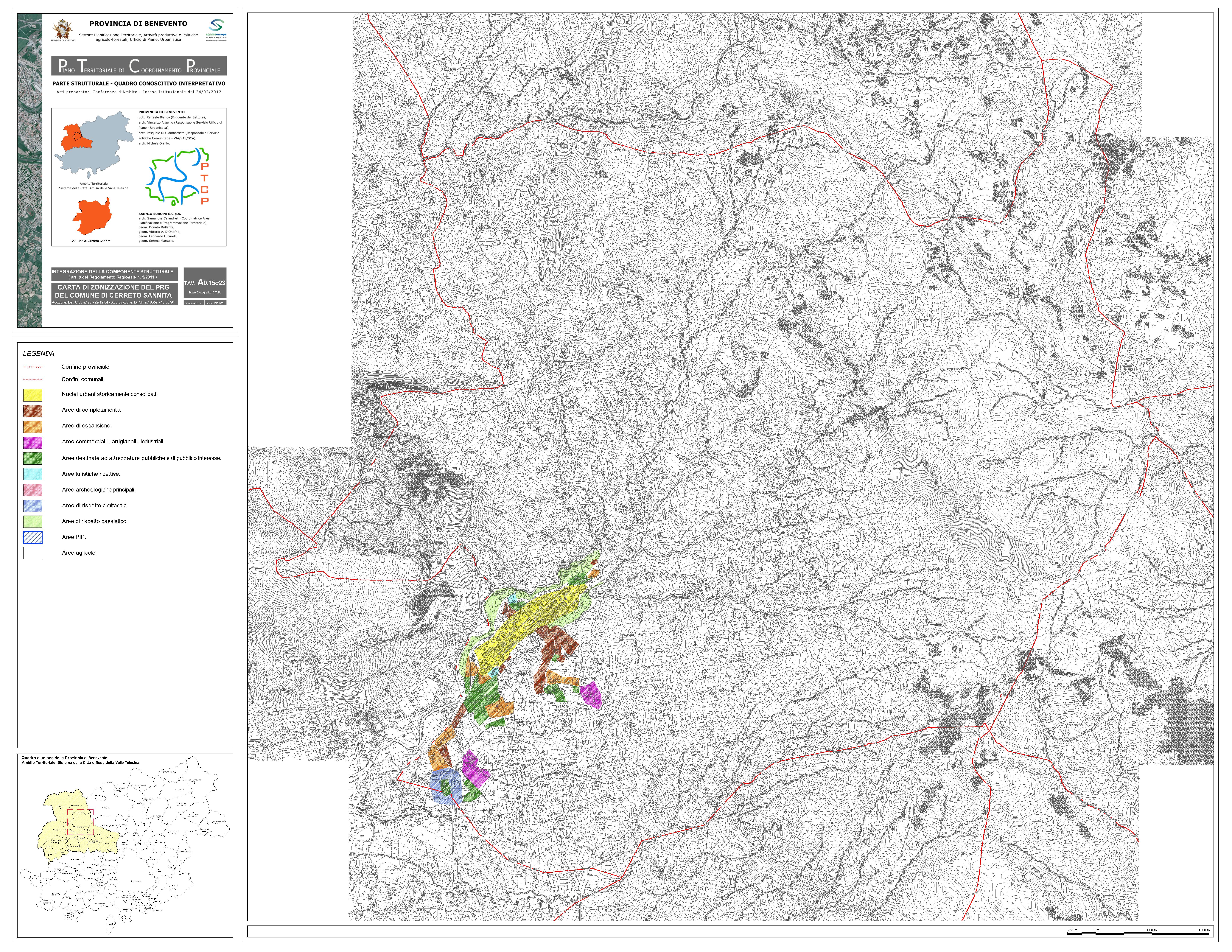Click 'Aree commerciali - artigianali - industriali.' label
This screenshot has width=1232, height=952.
pos(113,442)
